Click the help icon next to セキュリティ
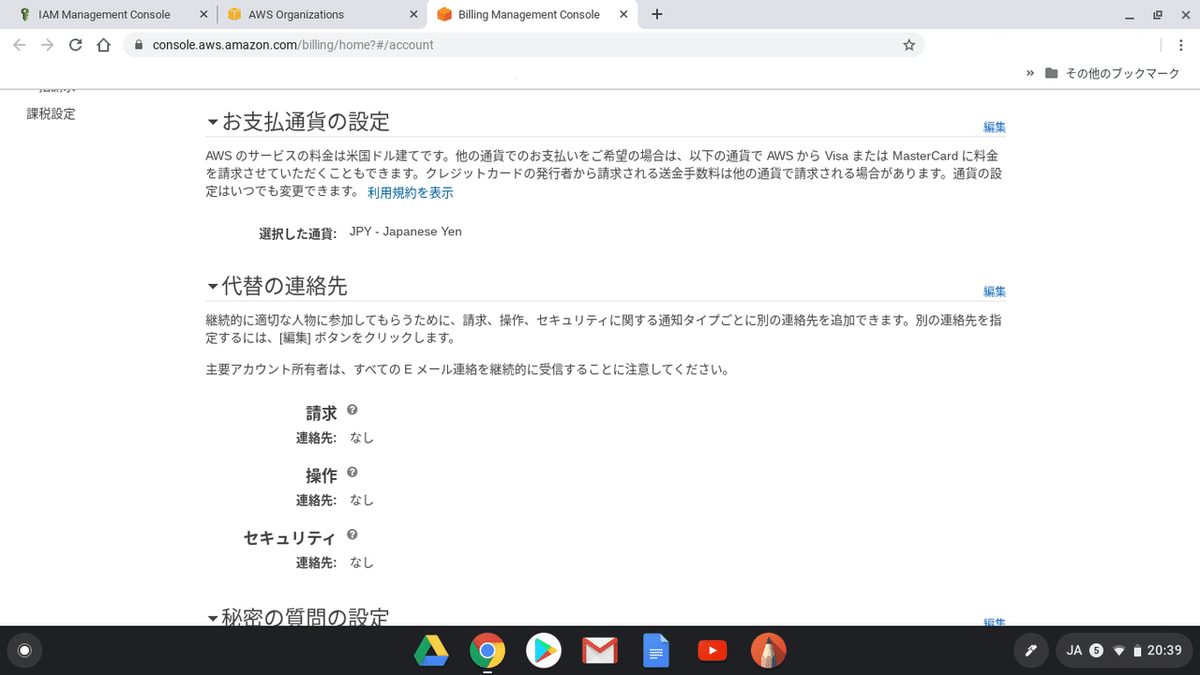The width and height of the screenshot is (1200, 675). coord(352,534)
